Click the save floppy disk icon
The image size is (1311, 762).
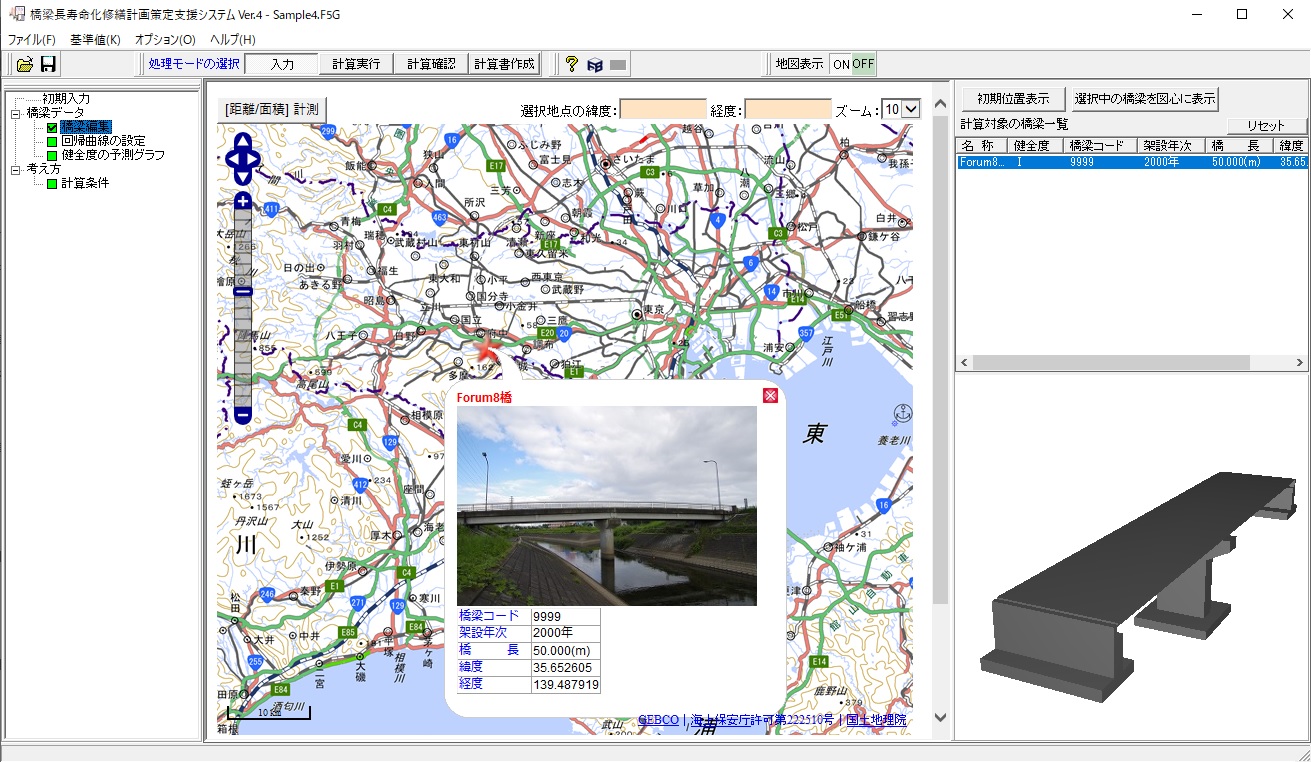coord(48,64)
